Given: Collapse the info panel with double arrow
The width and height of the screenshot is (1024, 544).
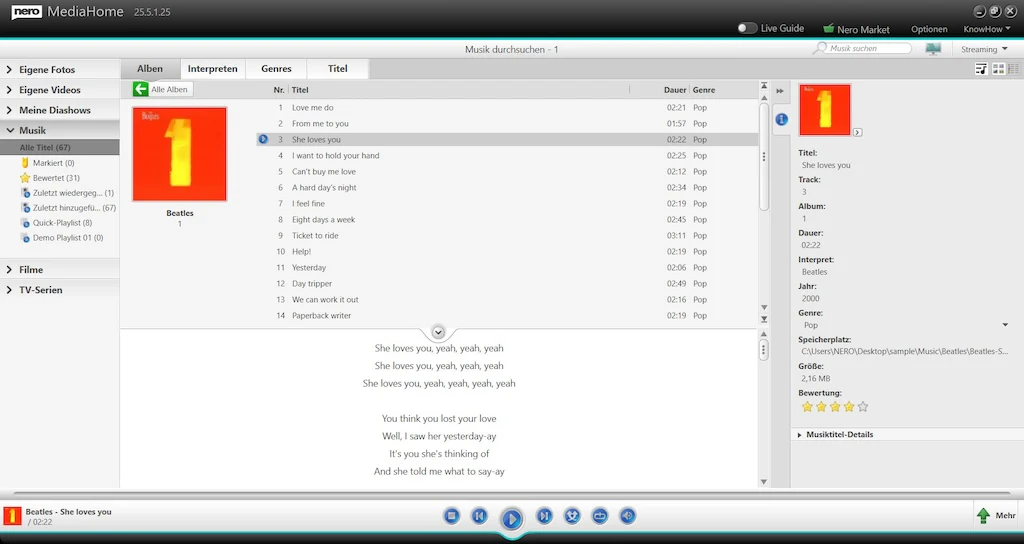Looking at the screenshot, I should point(780,91).
